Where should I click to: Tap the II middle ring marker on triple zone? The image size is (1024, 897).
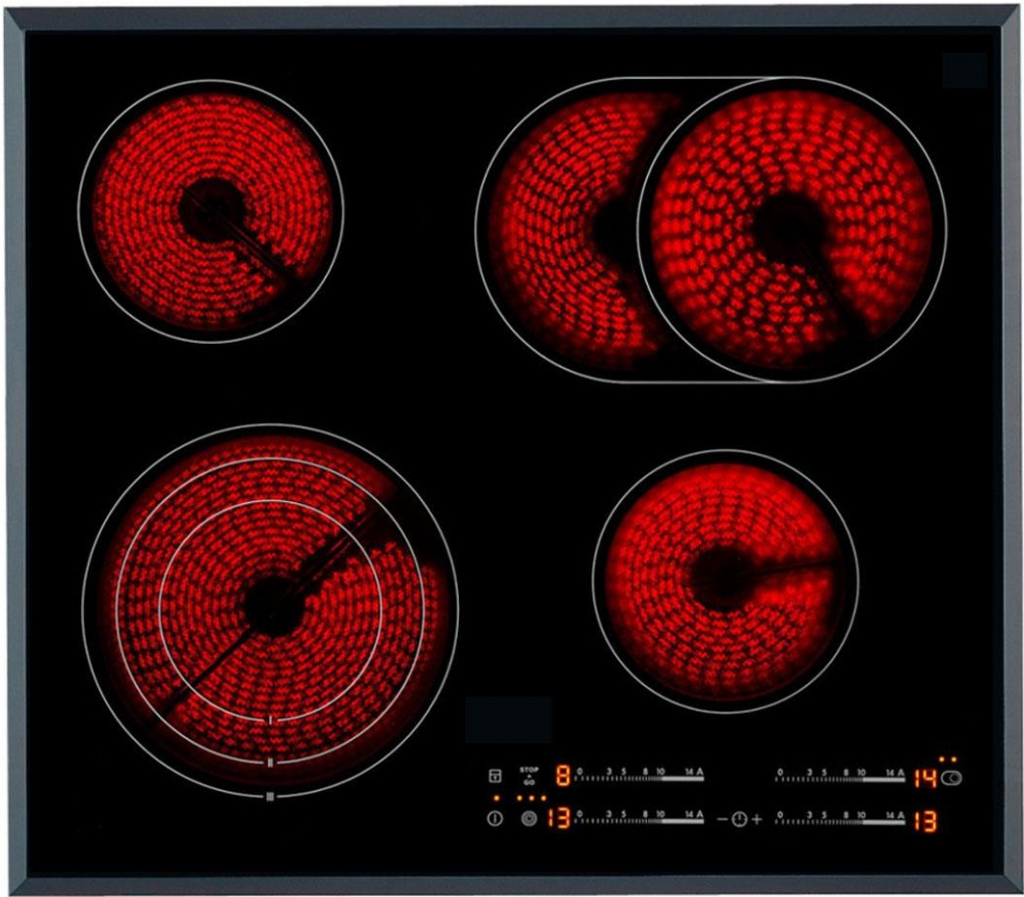[x=270, y=763]
